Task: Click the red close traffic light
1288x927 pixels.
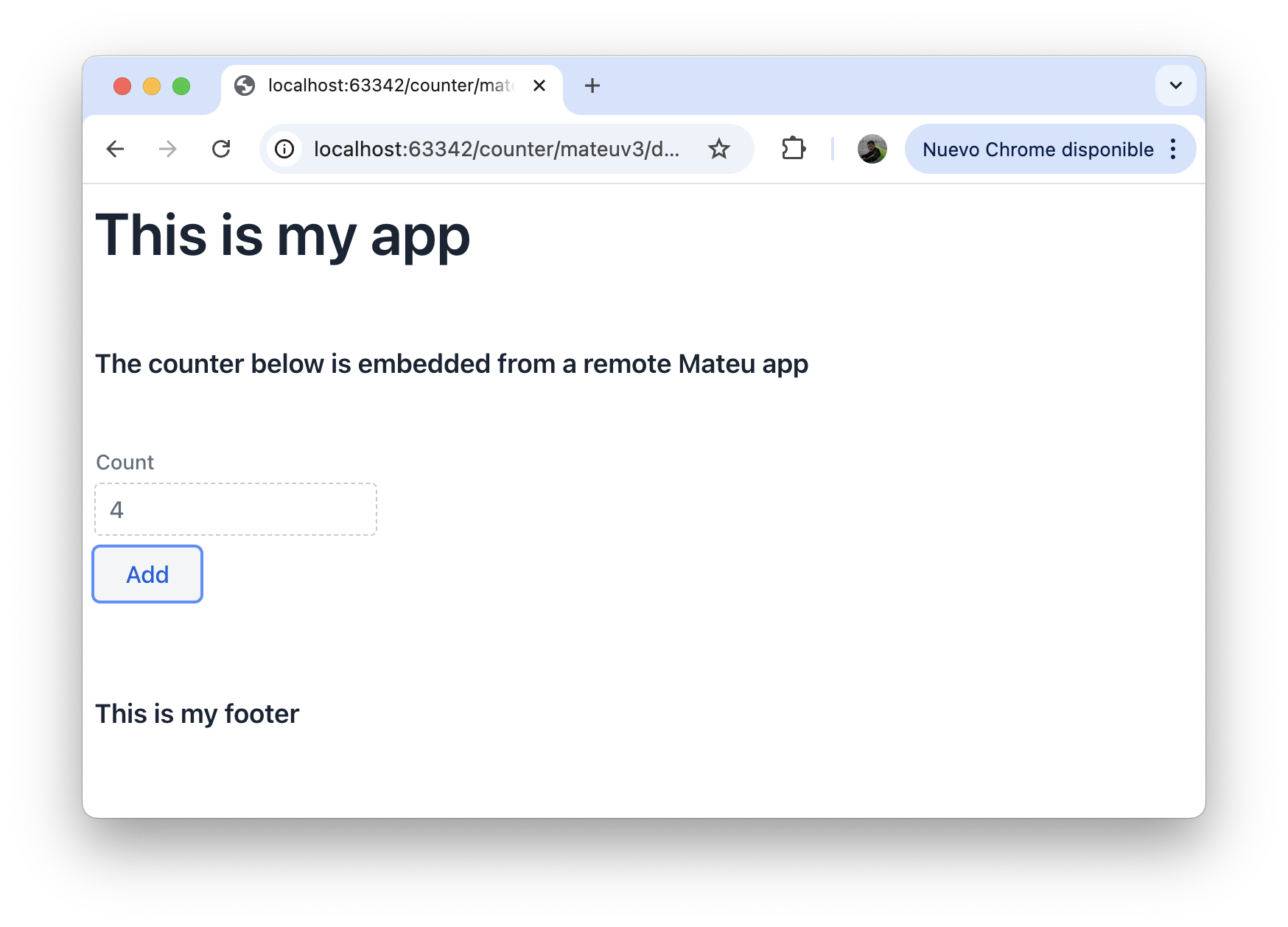Action: (122, 85)
